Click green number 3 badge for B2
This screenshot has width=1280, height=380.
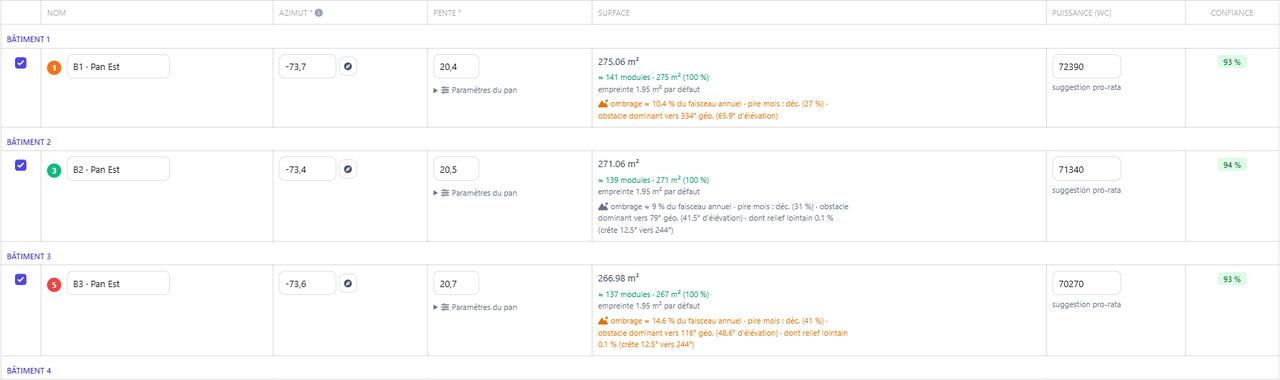(55, 171)
